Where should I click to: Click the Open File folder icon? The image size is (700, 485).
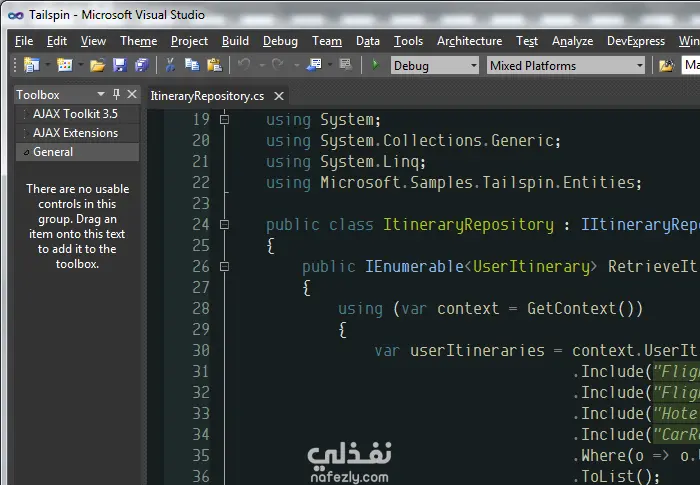pos(97,66)
